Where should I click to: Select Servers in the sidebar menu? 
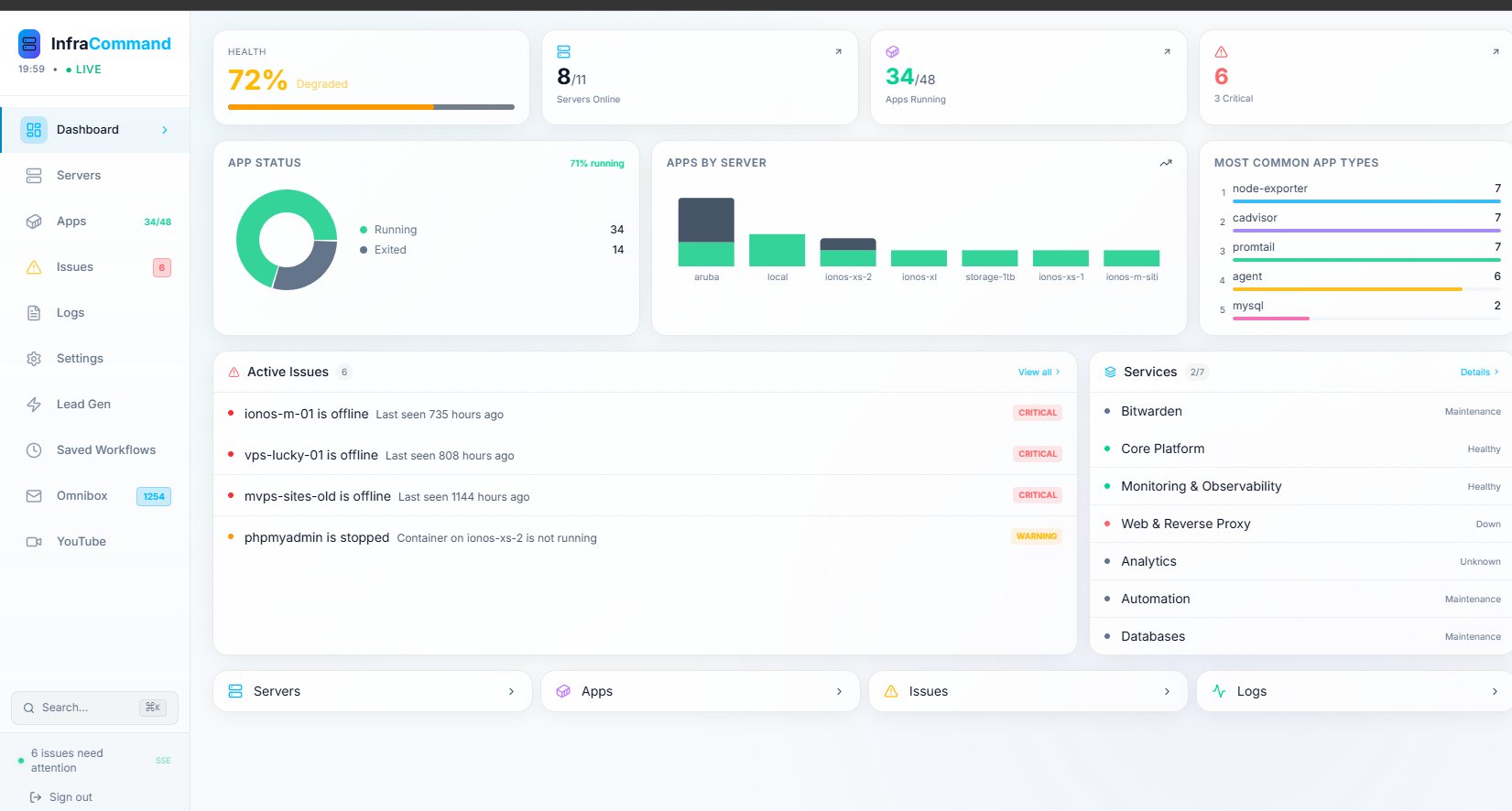tap(95, 176)
